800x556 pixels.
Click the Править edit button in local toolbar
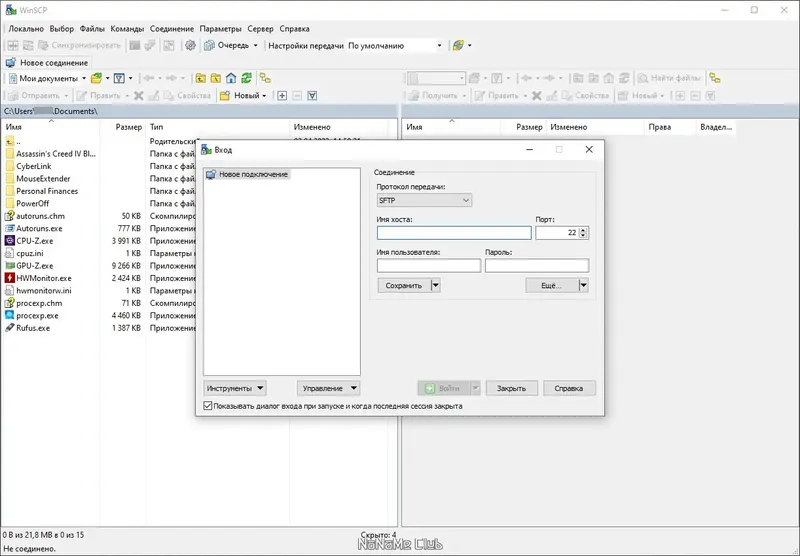(x=98, y=96)
